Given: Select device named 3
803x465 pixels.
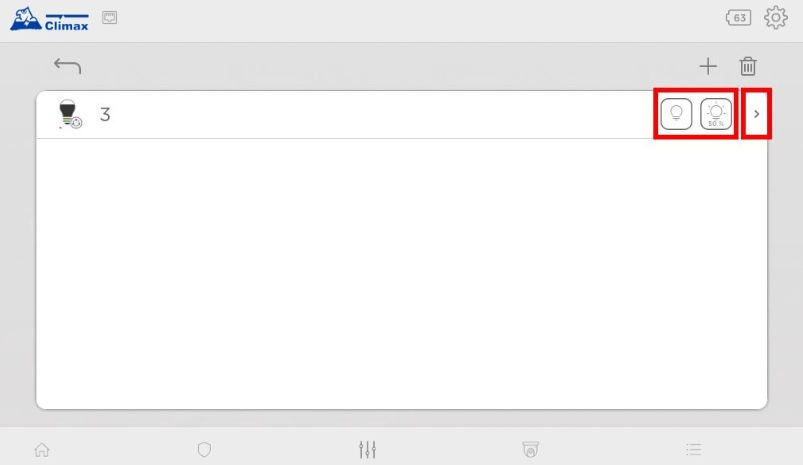Looking at the screenshot, I should pos(105,115).
